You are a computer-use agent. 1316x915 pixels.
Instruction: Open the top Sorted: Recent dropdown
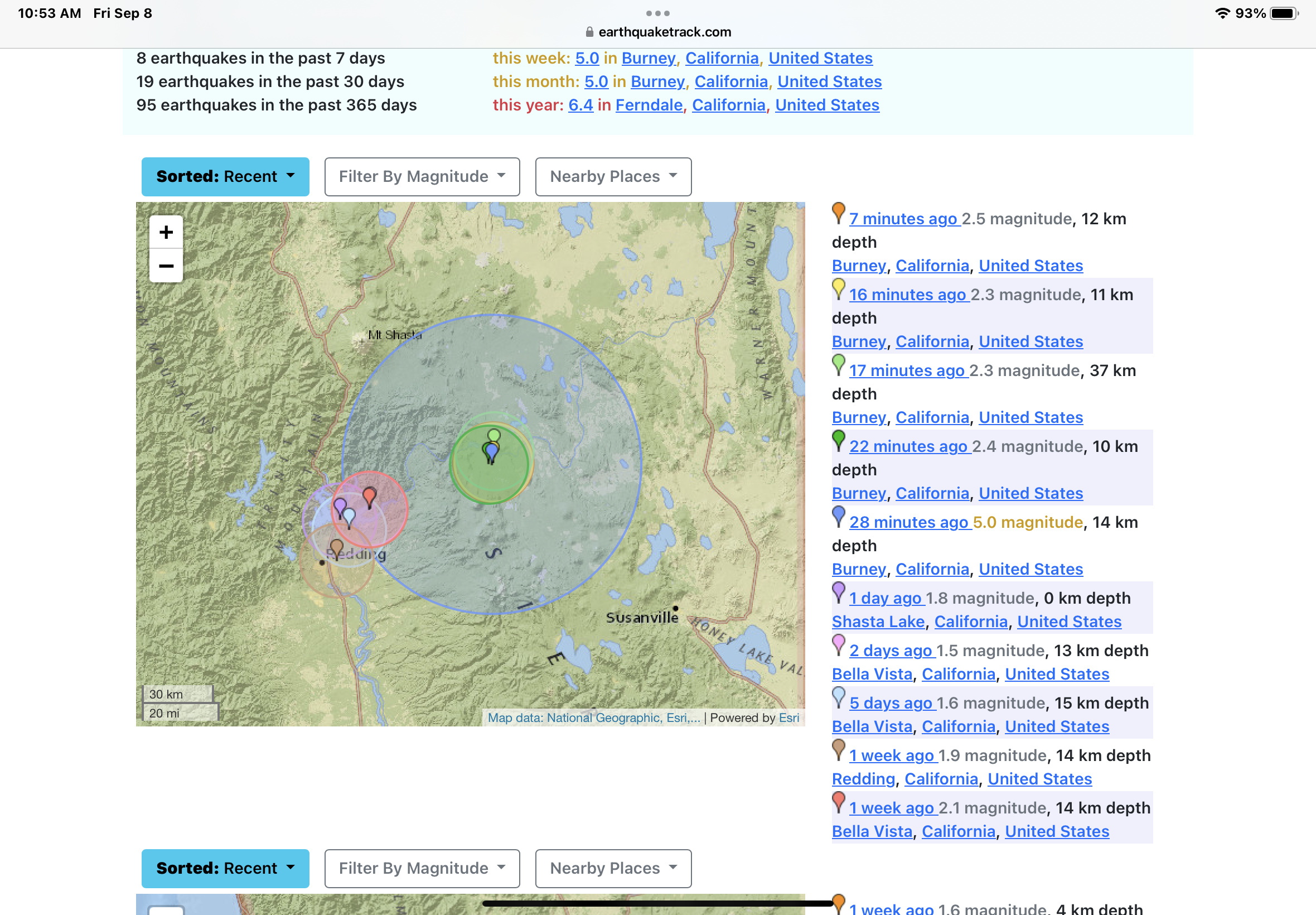(x=225, y=176)
